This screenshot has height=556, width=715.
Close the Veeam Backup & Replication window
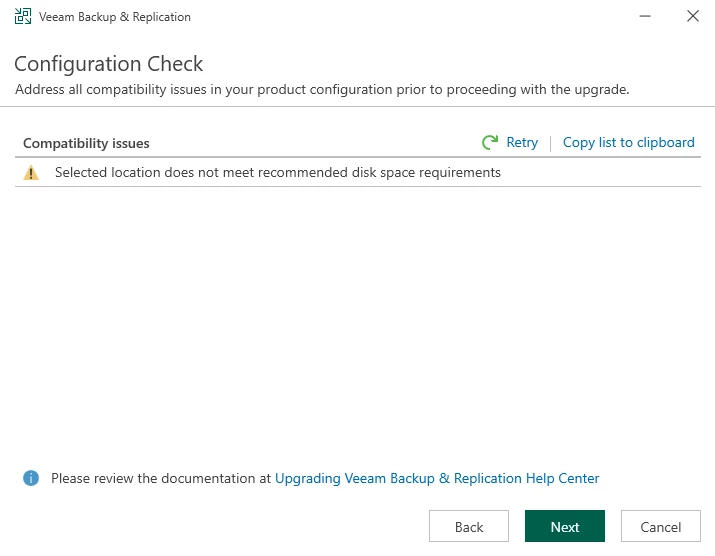pos(693,16)
